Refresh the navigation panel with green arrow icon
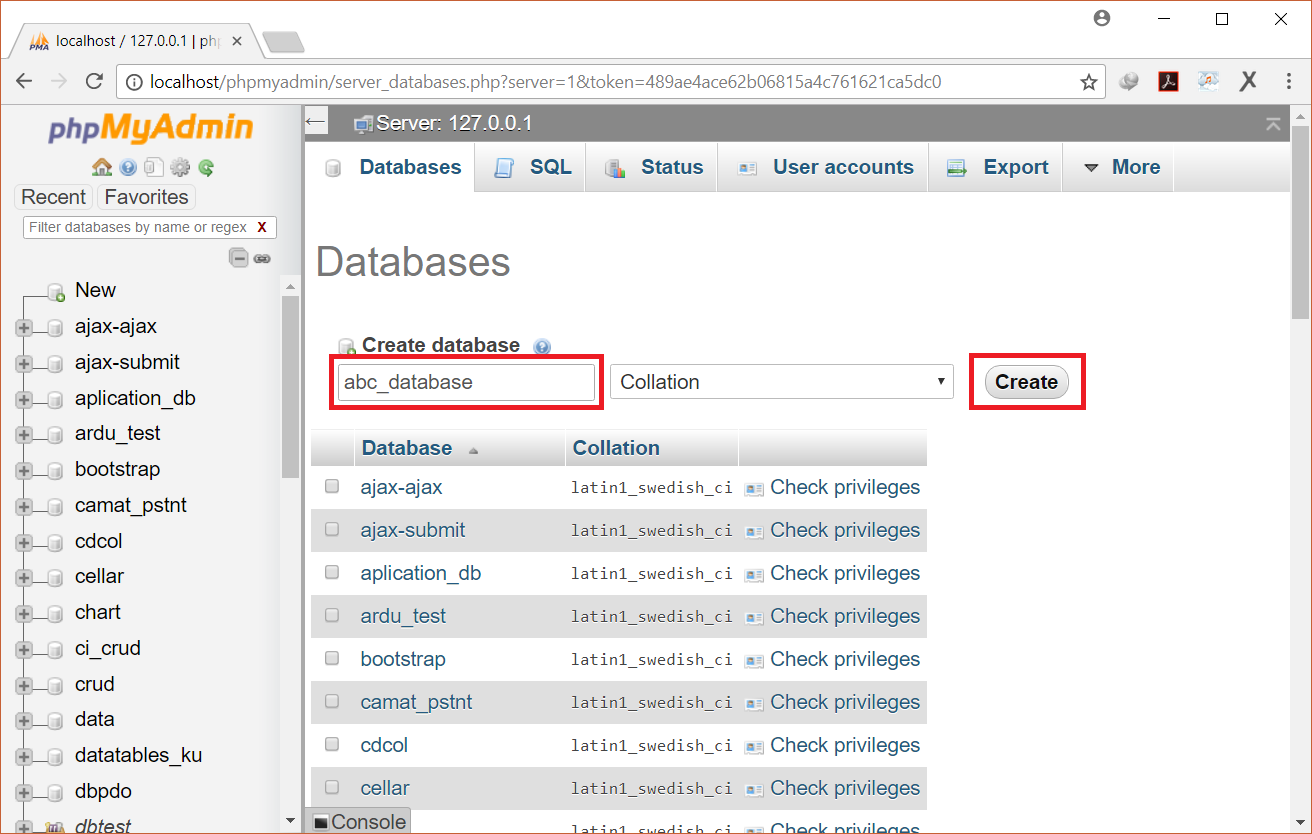This screenshot has height=834, width=1312. (x=206, y=167)
